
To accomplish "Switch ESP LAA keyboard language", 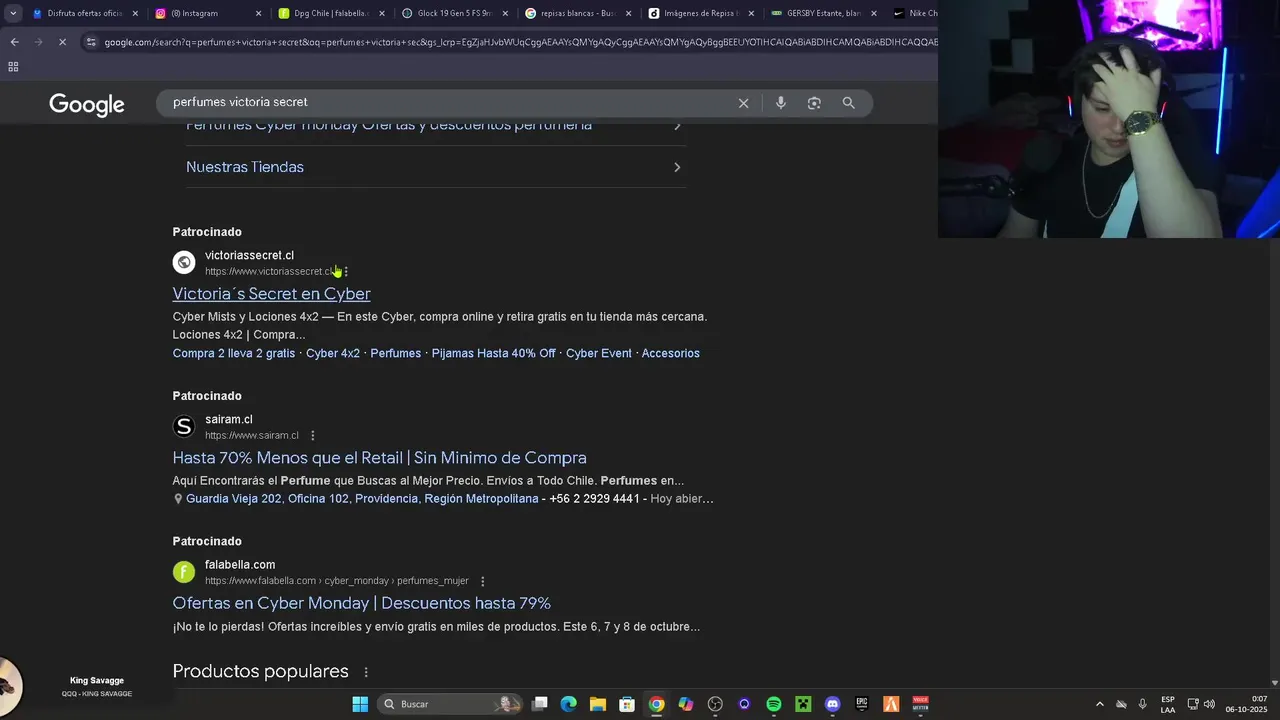I will 1168,704.
